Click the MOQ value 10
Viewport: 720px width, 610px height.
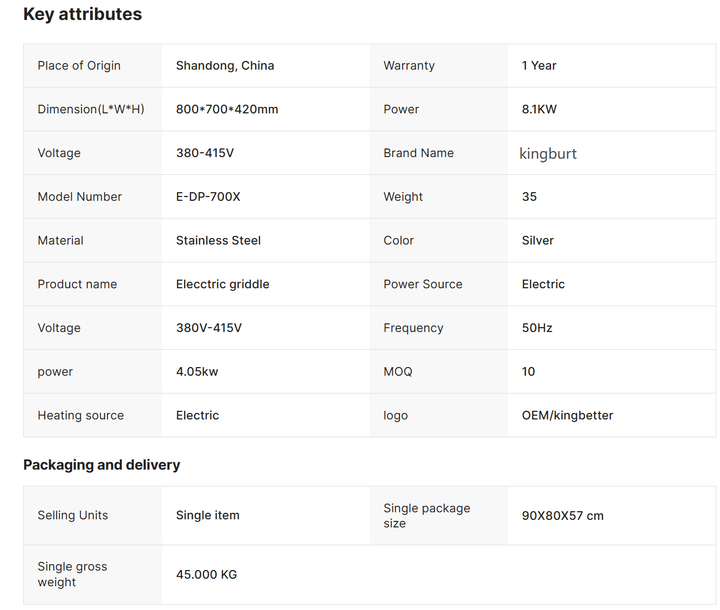[x=529, y=372]
